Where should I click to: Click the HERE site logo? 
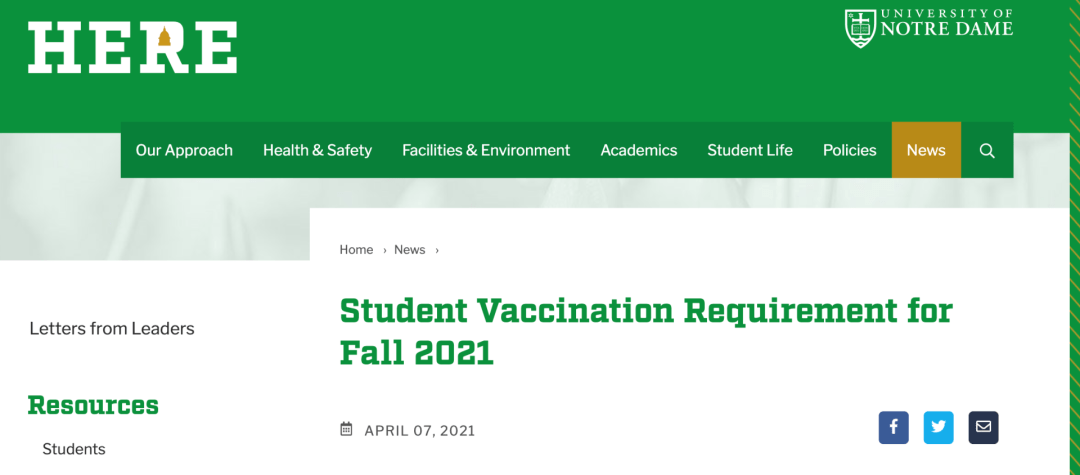pos(132,48)
